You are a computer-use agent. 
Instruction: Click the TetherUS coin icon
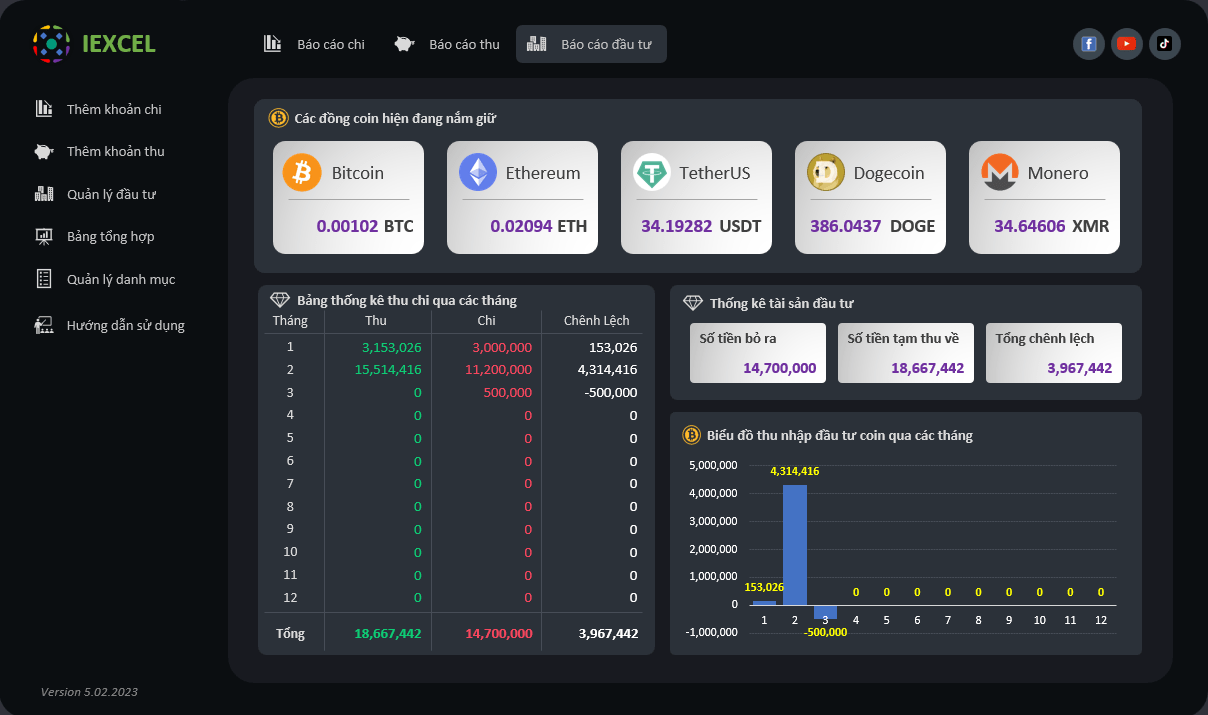pos(652,173)
